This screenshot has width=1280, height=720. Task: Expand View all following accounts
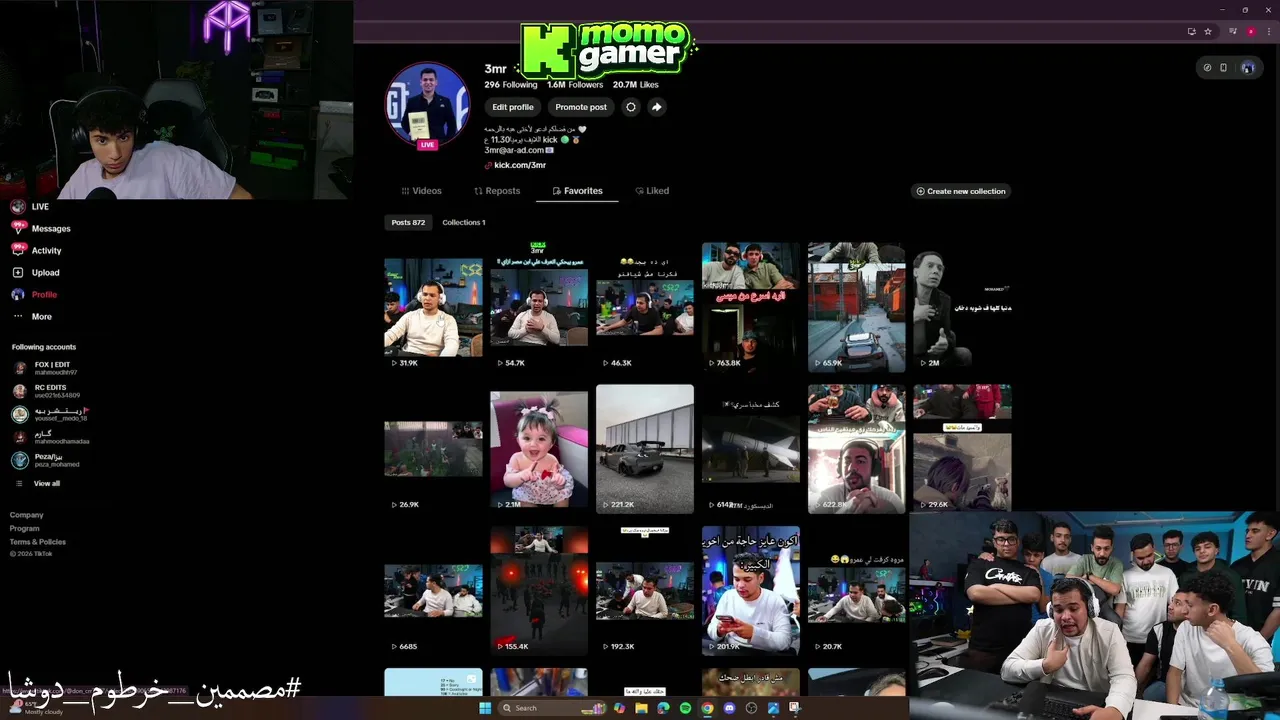[x=37, y=483]
